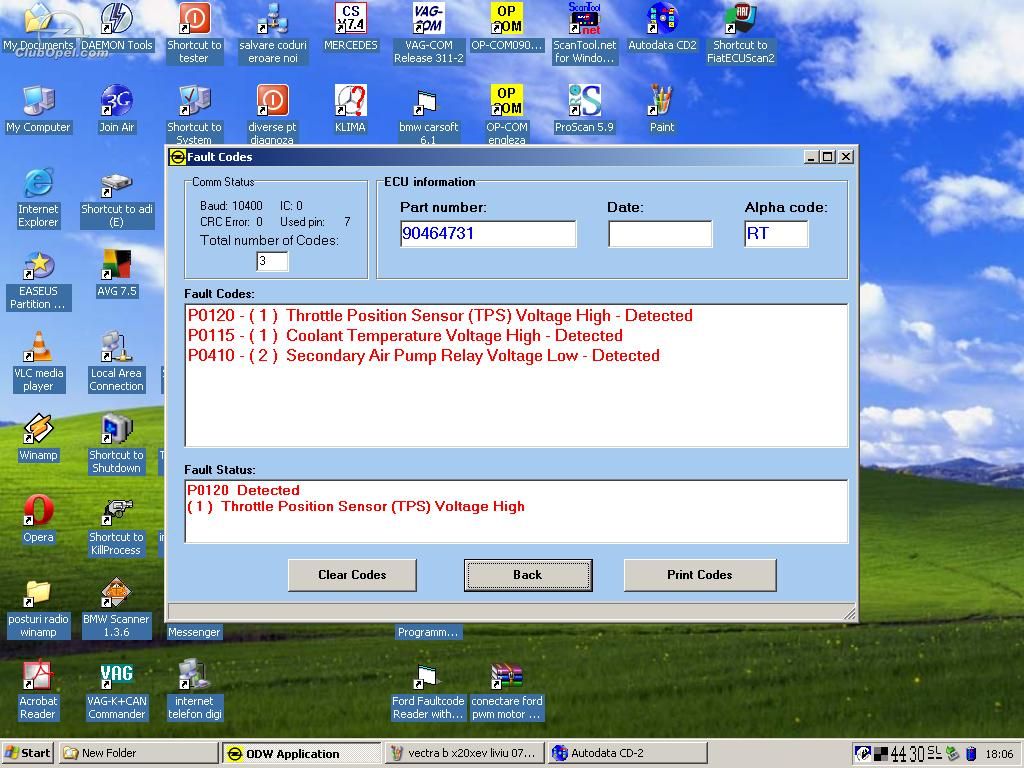Open Shortcut to adi (E) drive
This screenshot has width=1024, height=768.
(117, 199)
